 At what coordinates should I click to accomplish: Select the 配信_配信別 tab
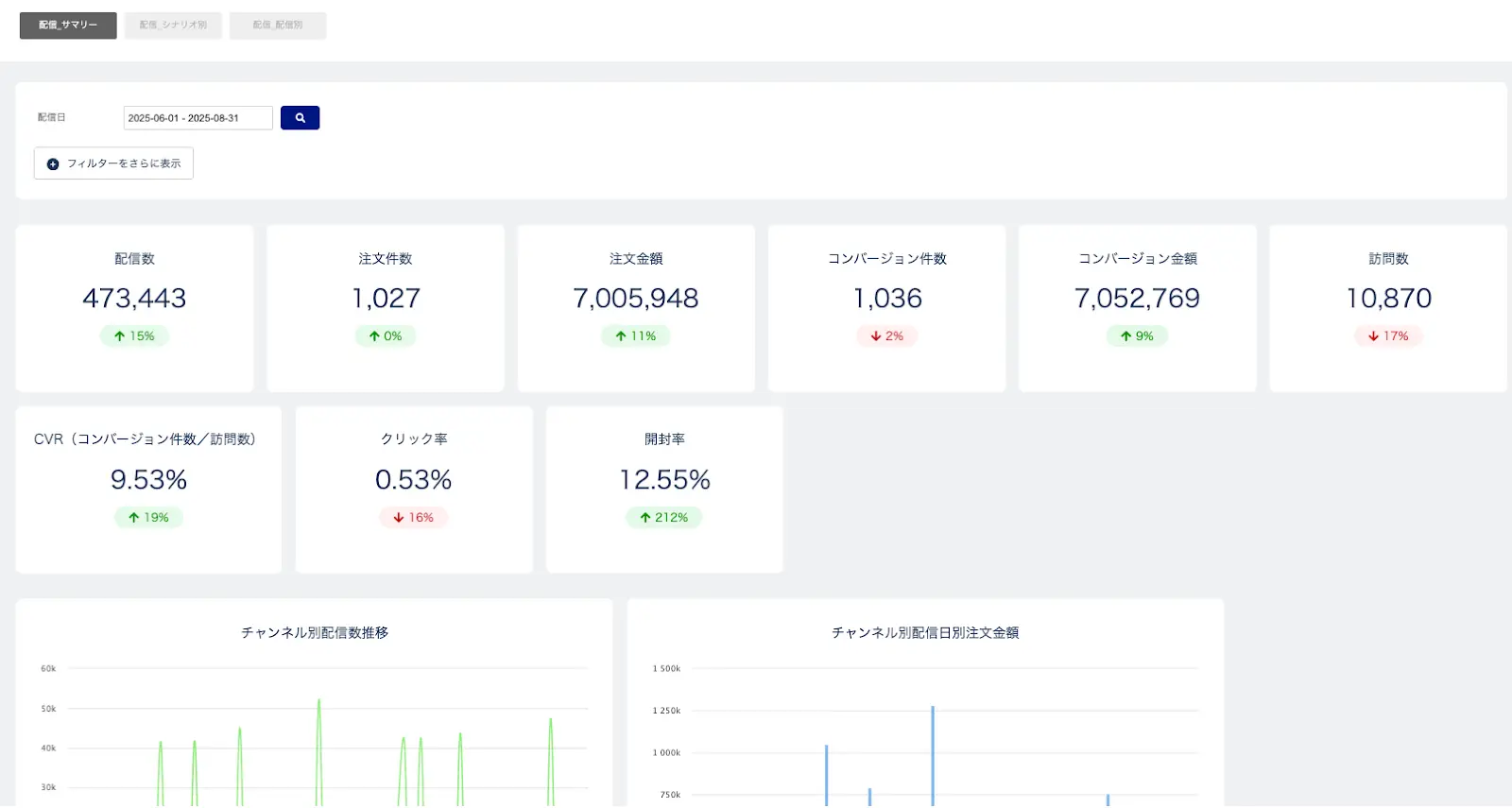[x=278, y=26]
